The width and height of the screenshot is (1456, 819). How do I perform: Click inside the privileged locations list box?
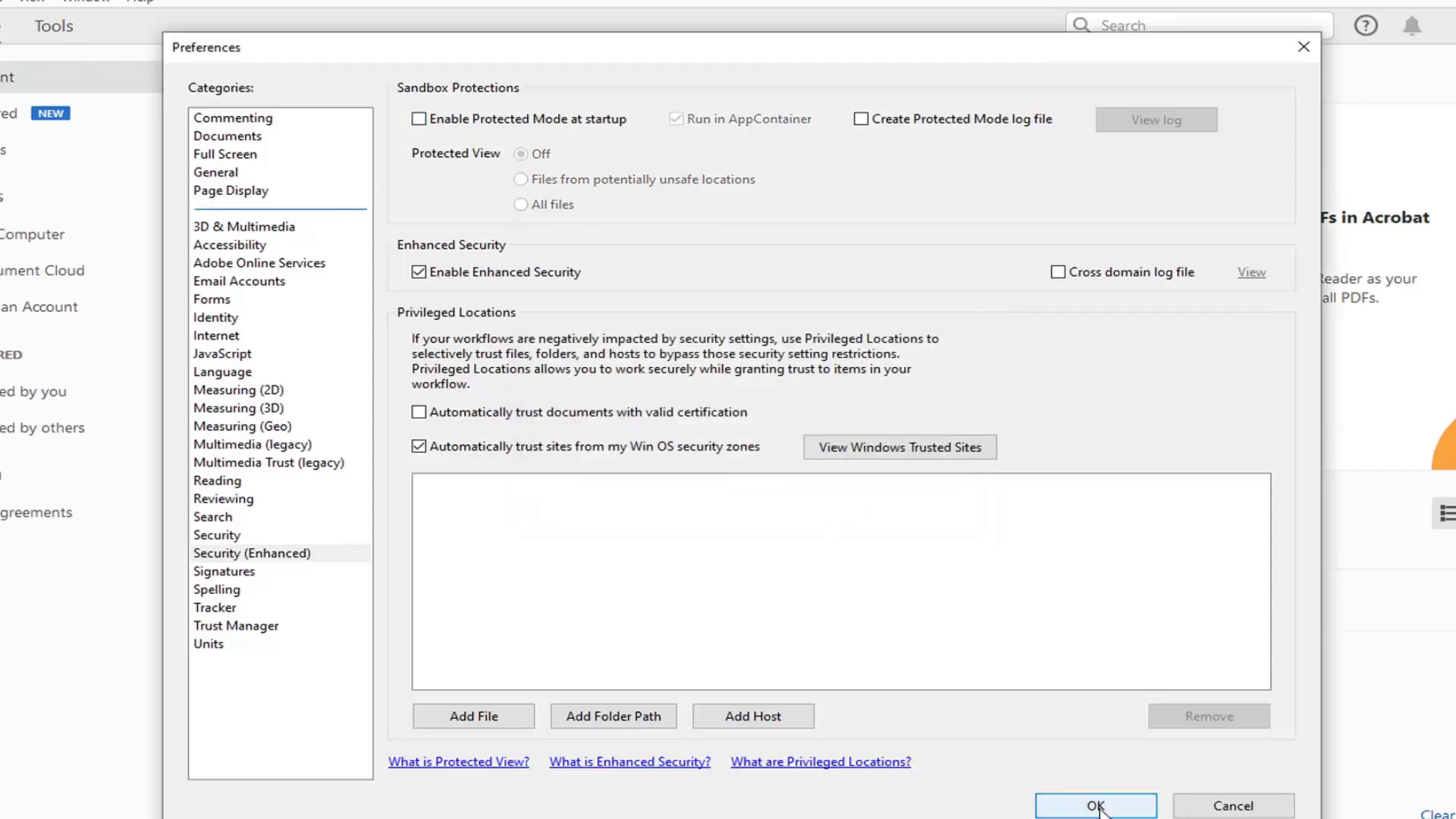coord(841,582)
